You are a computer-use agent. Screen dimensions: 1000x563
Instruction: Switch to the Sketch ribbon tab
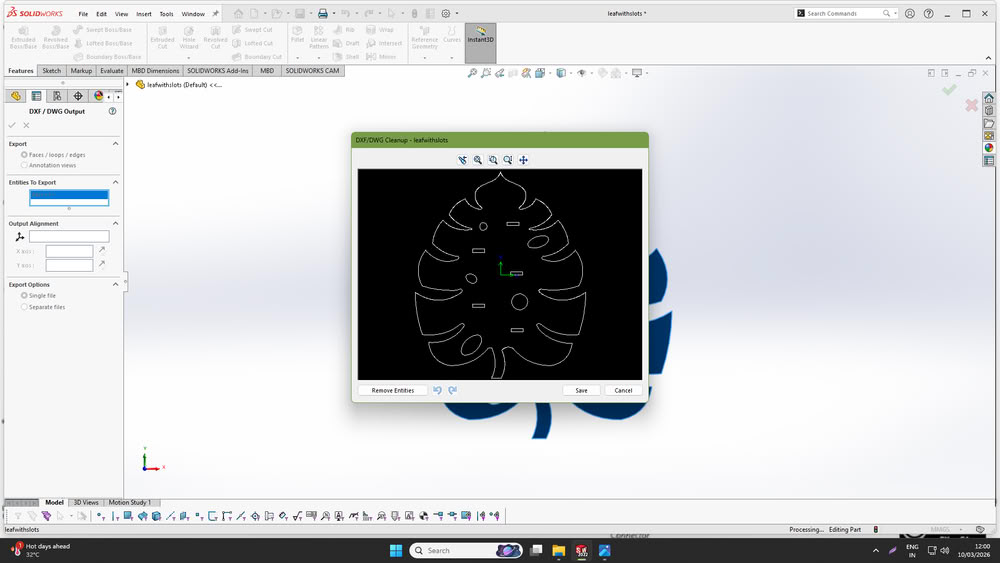(x=52, y=71)
